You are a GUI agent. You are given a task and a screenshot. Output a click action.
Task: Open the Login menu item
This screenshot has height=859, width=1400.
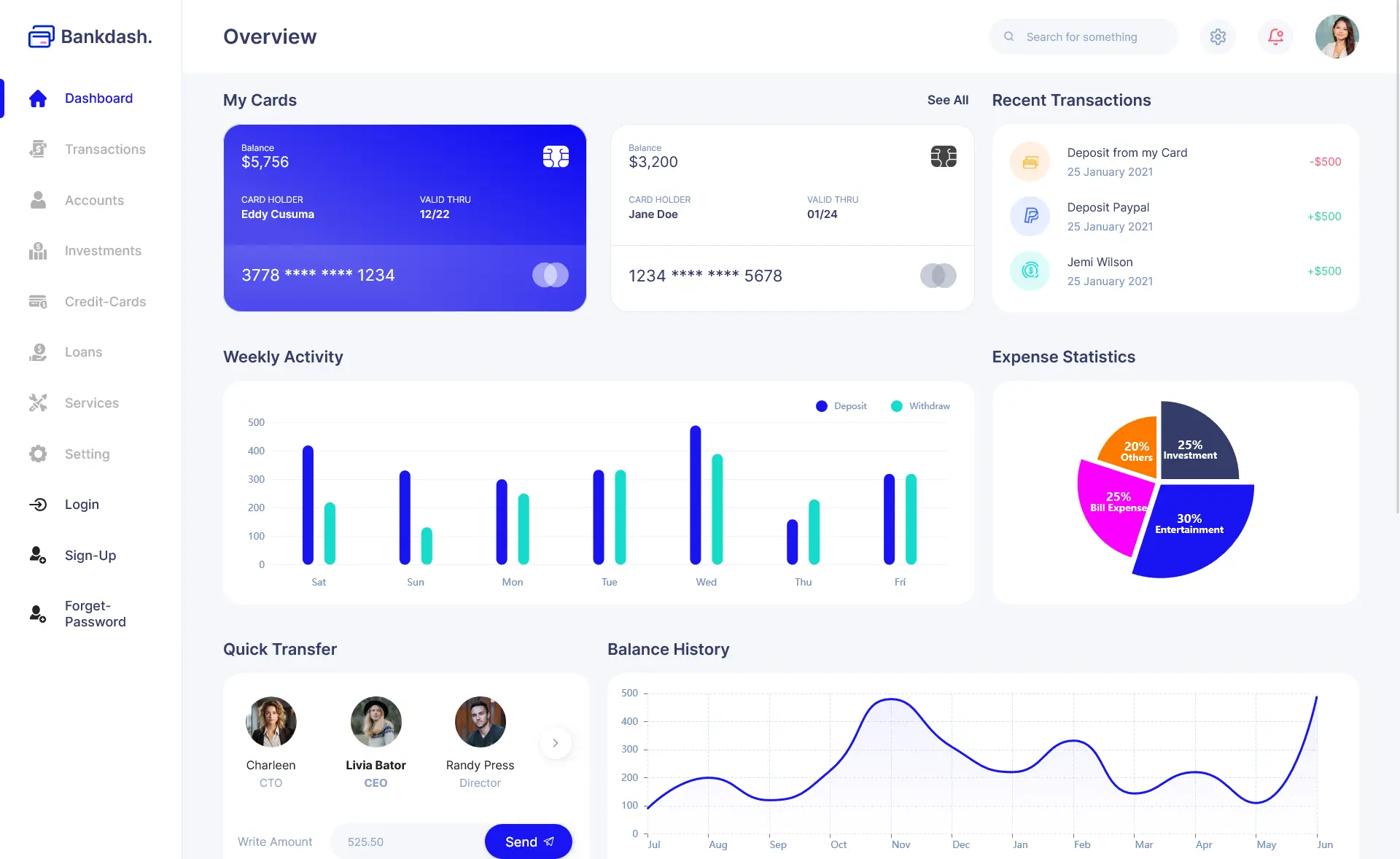click(x=81, y=505)
